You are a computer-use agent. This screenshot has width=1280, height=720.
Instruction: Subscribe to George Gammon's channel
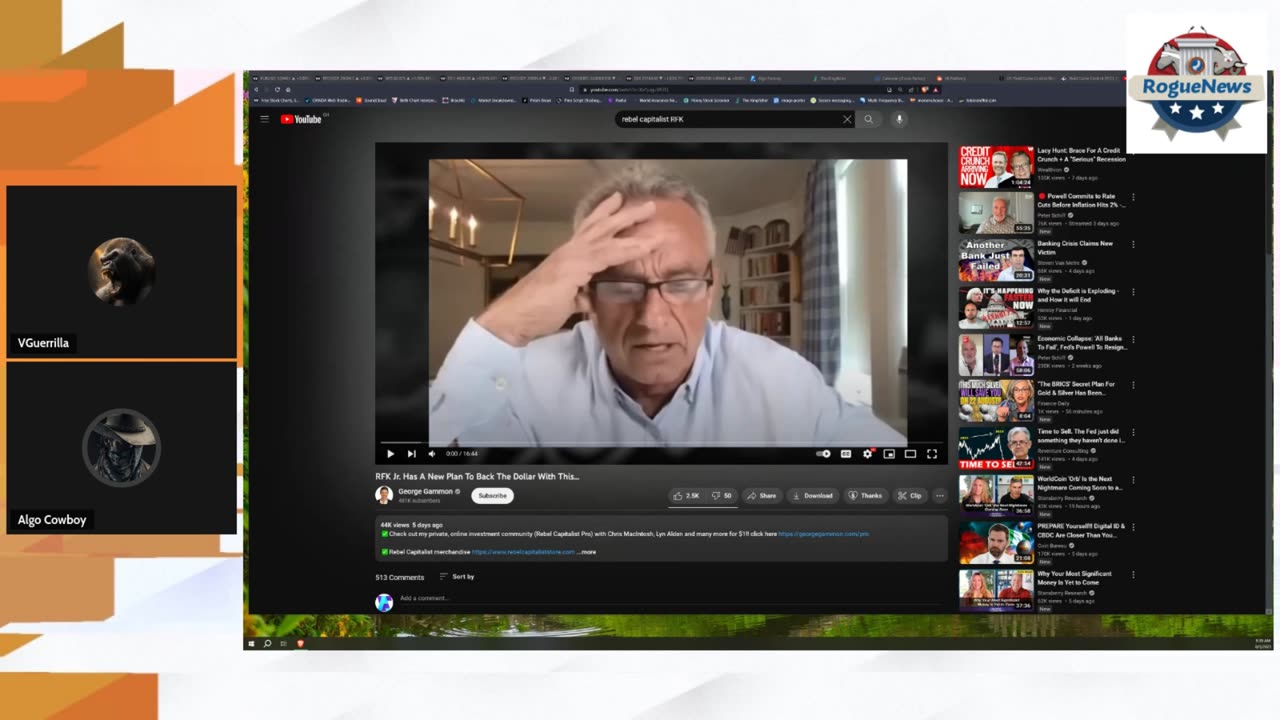(x=492, y=495)
